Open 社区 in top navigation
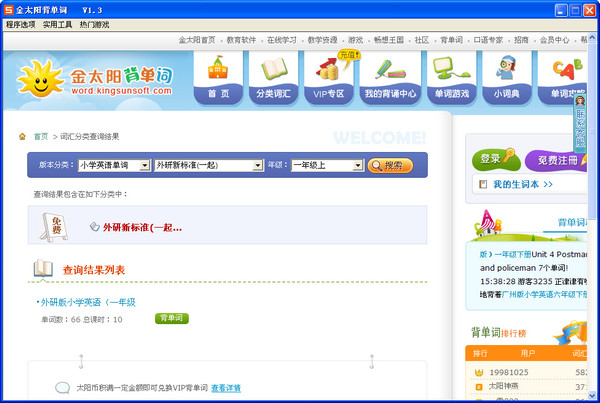The width and height of the screenshot is (600, 403). 422,40
